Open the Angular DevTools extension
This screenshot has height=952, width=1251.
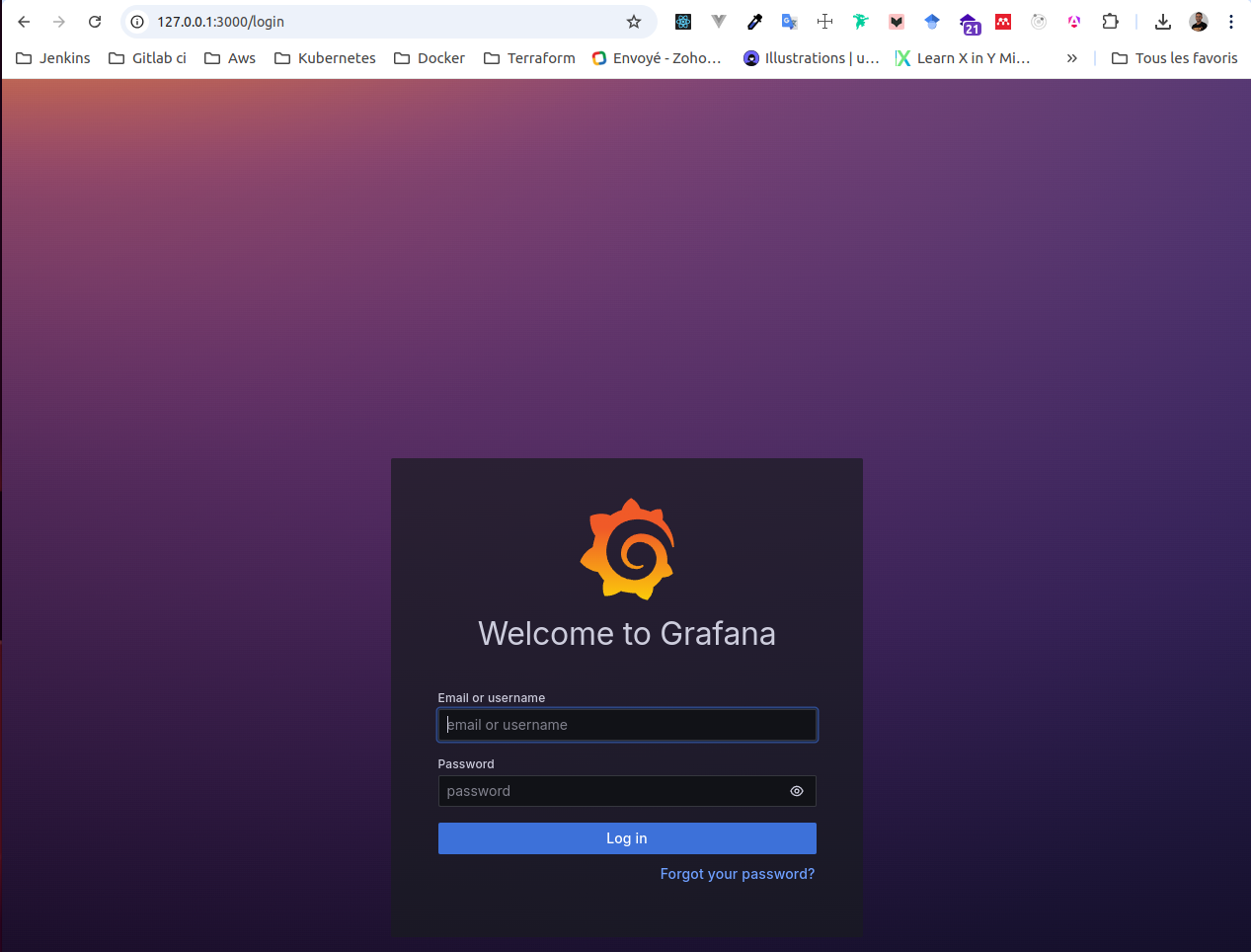point(1074,22)
